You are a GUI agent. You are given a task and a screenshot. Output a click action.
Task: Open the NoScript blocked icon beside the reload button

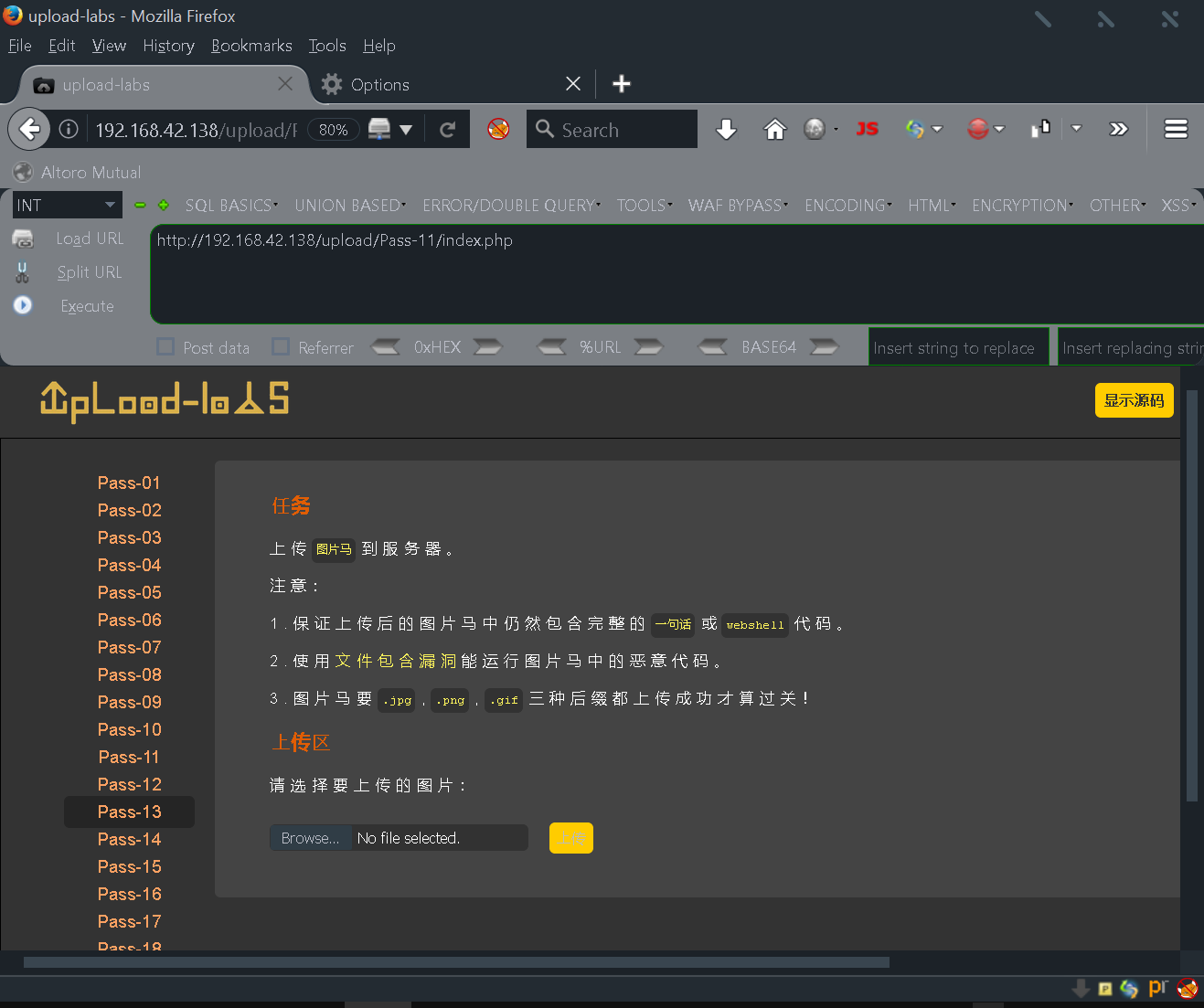pos(498,129)
